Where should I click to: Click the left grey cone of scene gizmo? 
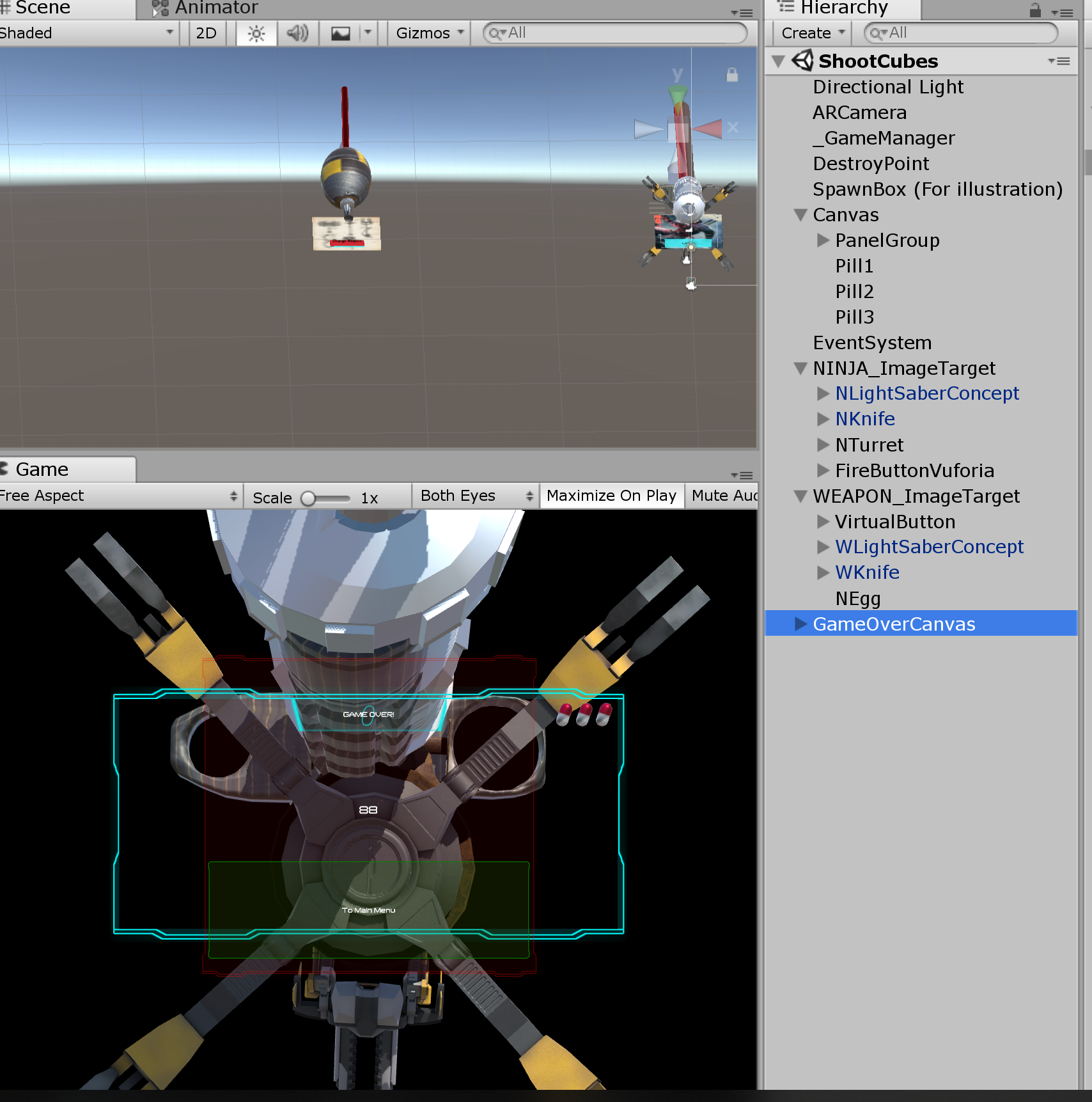tap(648, 129)
